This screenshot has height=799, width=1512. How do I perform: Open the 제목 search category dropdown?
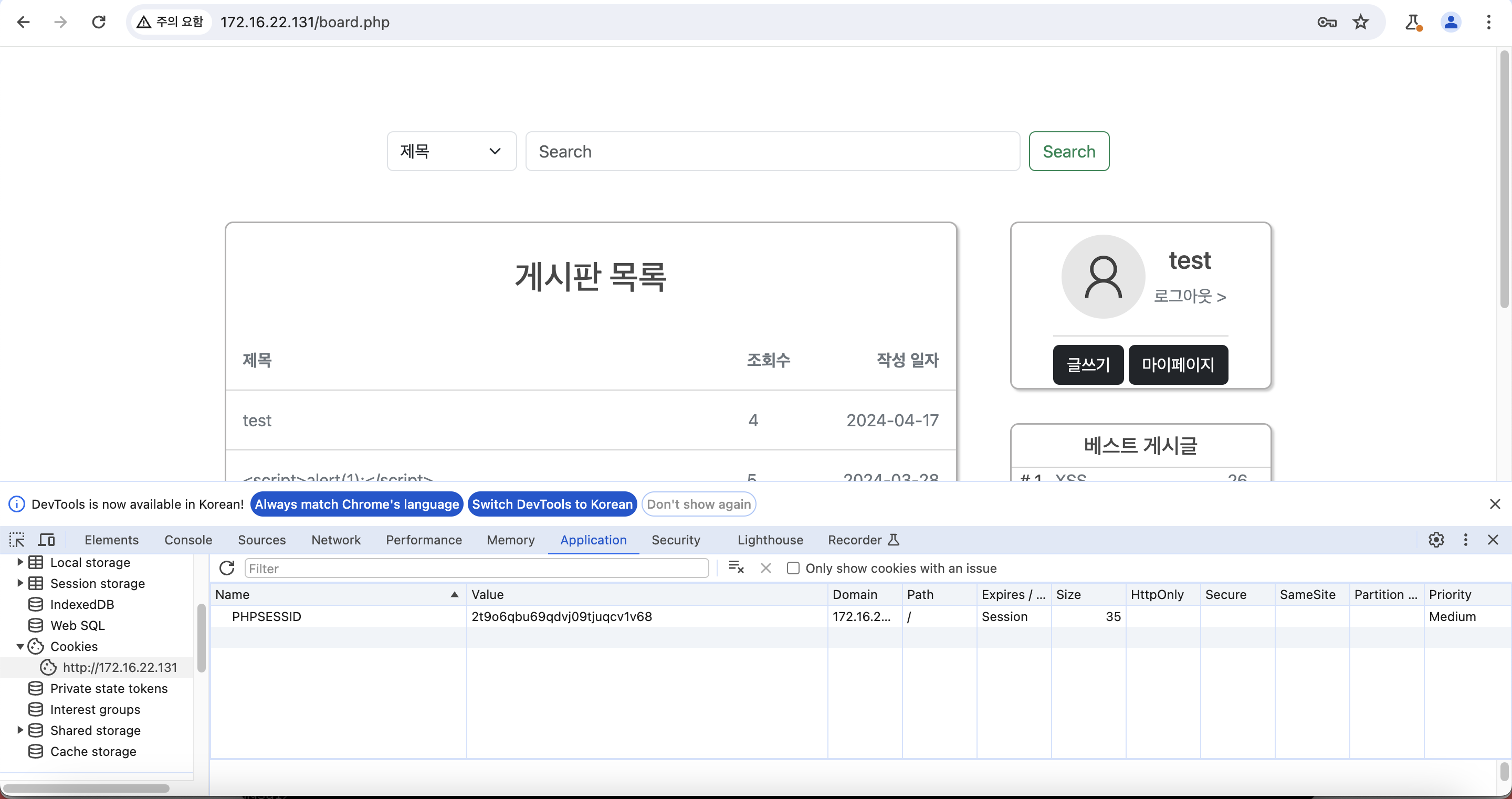click(x=451, y=151)
